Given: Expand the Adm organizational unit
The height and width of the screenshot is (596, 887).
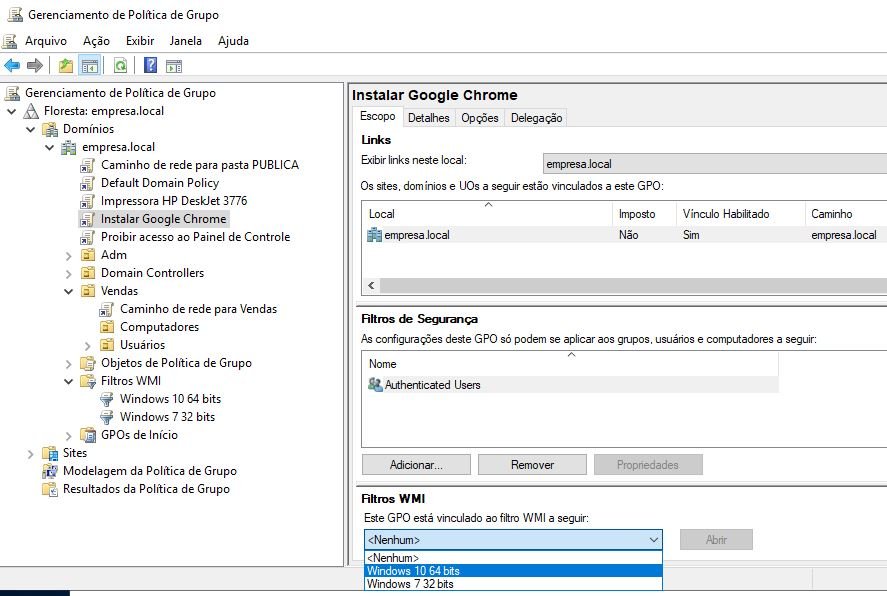Looking at the screenshot, I should coord(68,256).
